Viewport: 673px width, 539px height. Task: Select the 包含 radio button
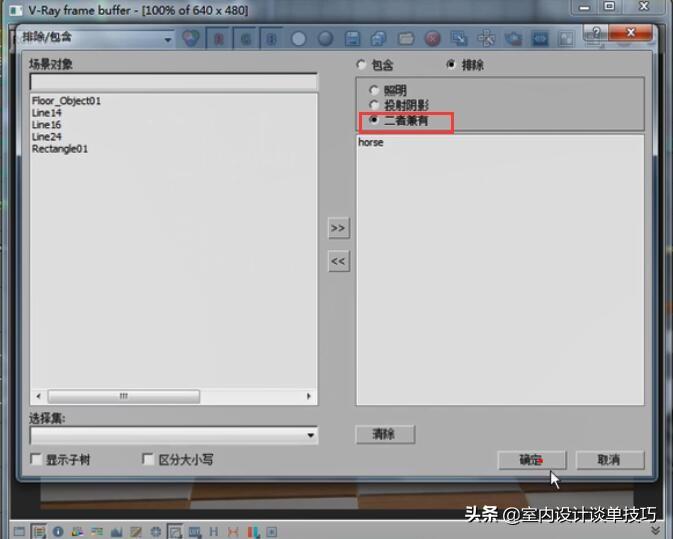(361, 64)
